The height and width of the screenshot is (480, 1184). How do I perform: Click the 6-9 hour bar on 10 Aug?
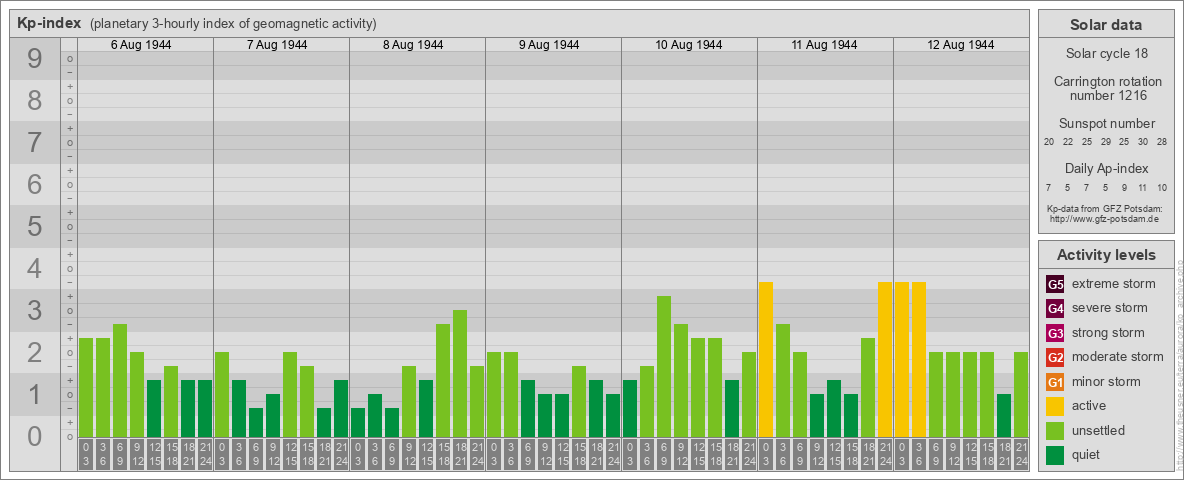click(x=664, y=367)
